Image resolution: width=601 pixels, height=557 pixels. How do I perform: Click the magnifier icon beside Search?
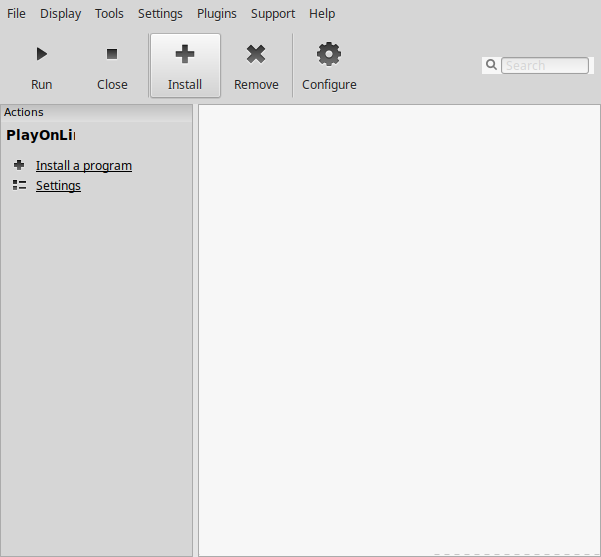tap(491, 65)
